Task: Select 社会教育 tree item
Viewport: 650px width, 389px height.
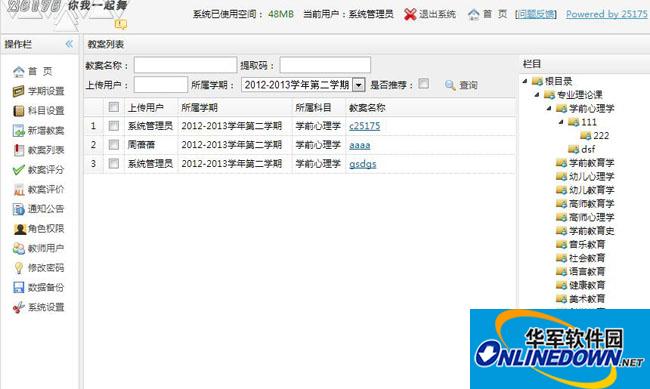Action: (x=587, y=258)
